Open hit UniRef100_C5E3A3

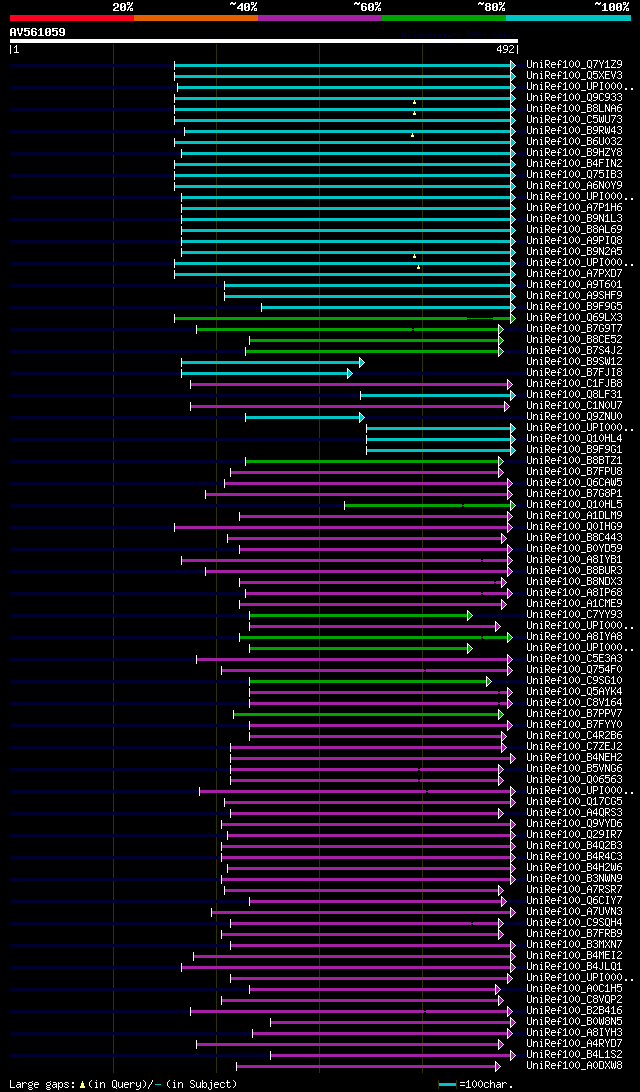point(575,659)
